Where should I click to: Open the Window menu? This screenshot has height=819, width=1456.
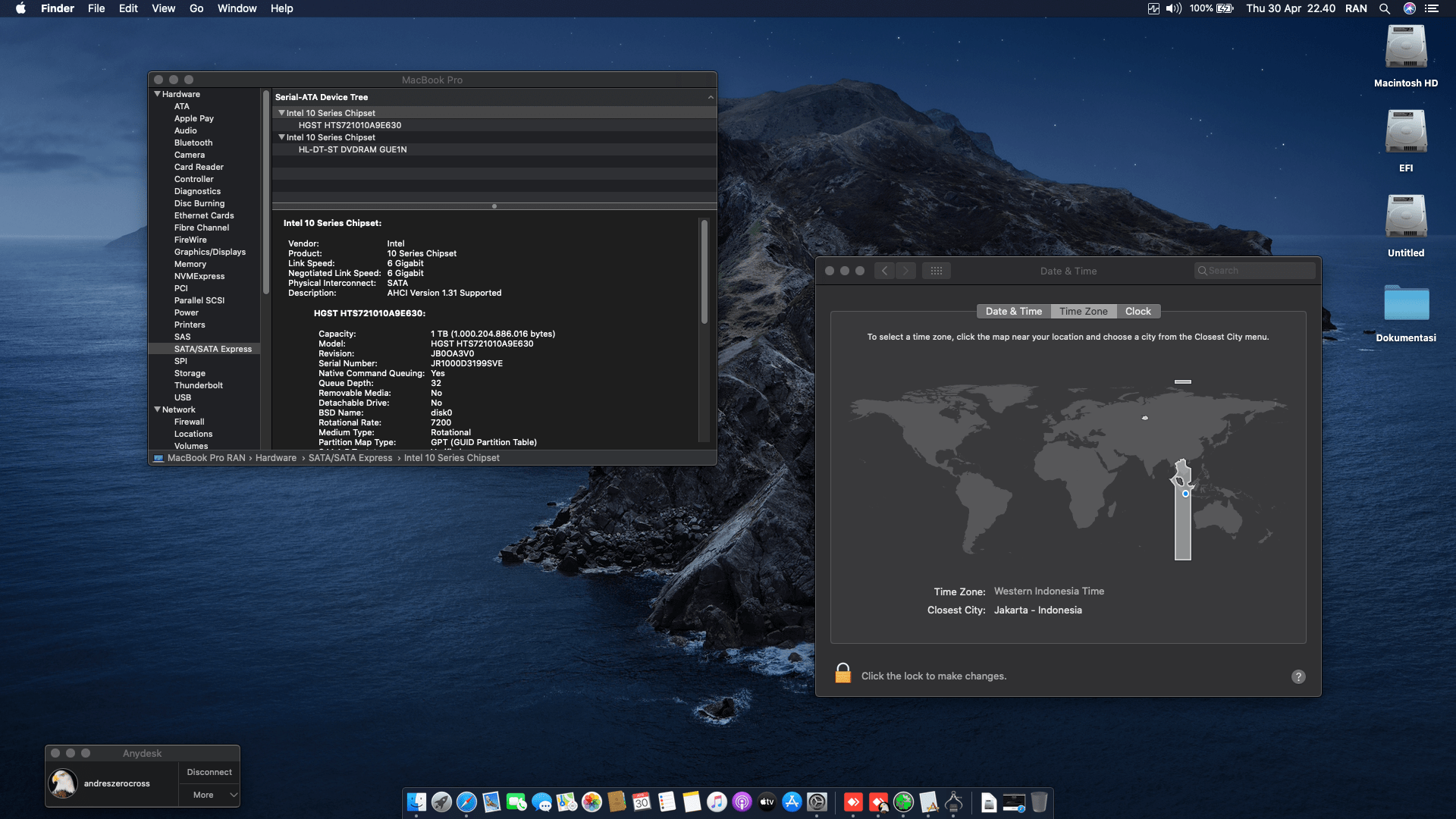tap(237, 8)
